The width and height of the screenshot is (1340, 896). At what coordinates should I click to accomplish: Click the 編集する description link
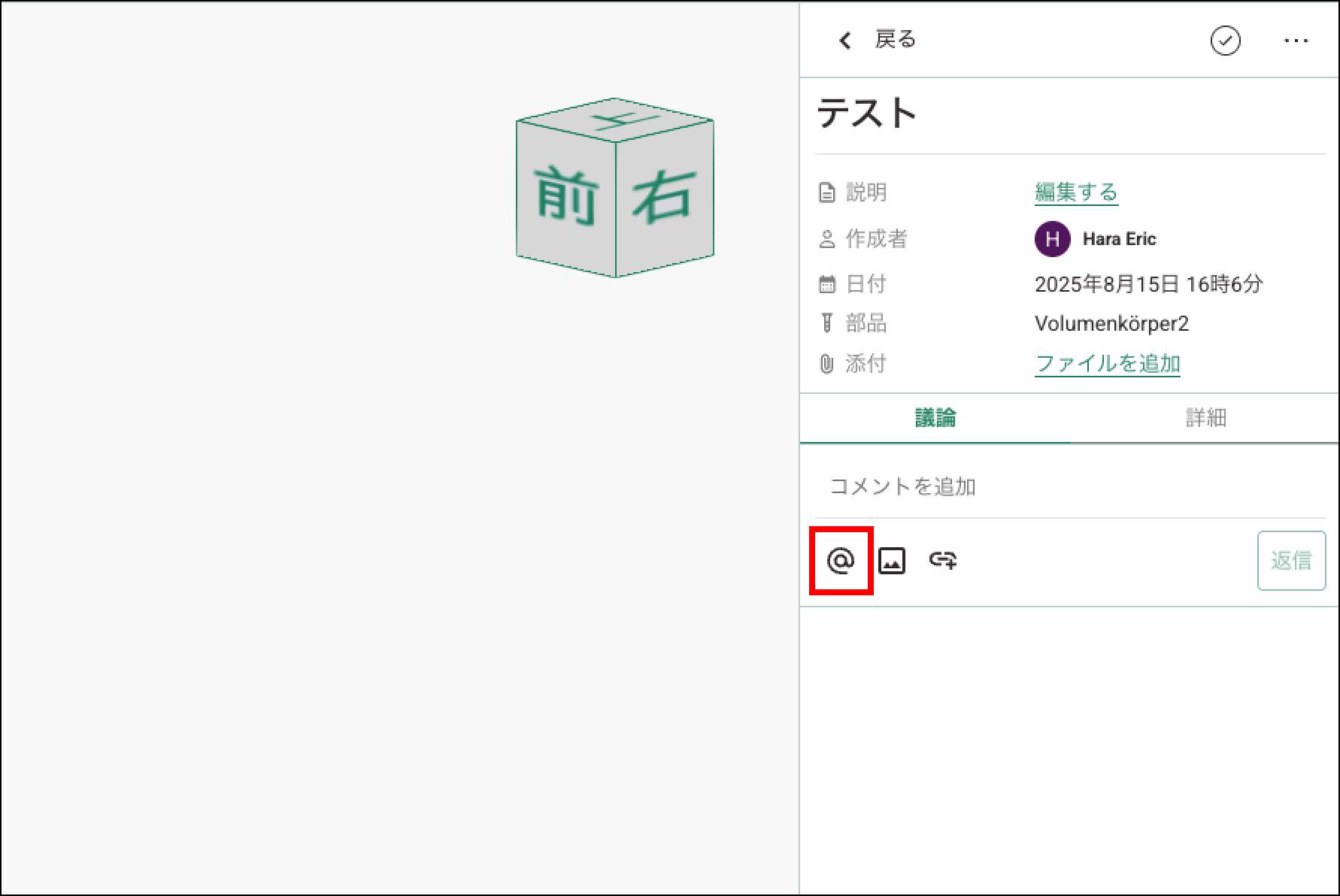point(1076,192)
